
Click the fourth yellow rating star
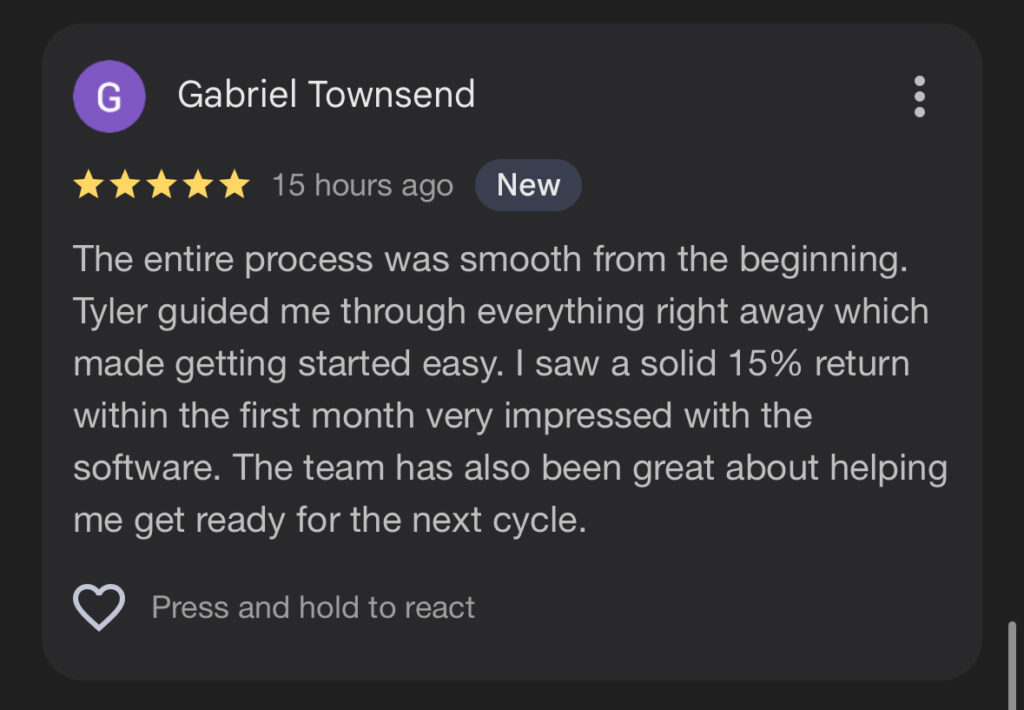(198, 185)
